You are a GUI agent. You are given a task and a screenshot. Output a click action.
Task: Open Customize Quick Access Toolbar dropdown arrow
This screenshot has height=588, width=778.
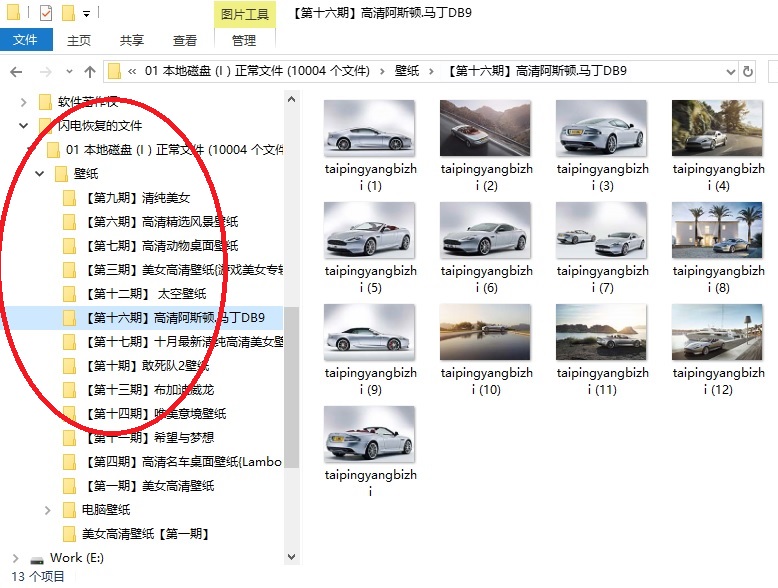(x=87, y=14)
